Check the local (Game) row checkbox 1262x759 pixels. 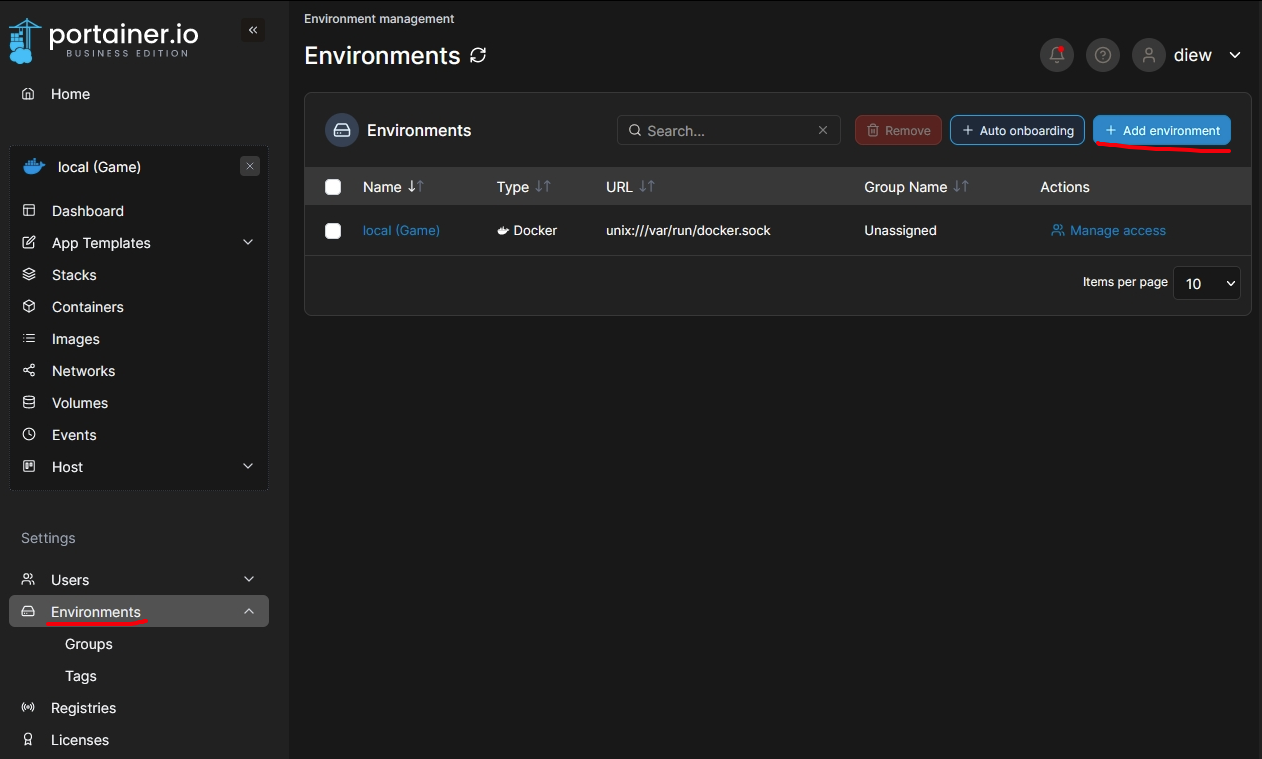tap(333, 231)
